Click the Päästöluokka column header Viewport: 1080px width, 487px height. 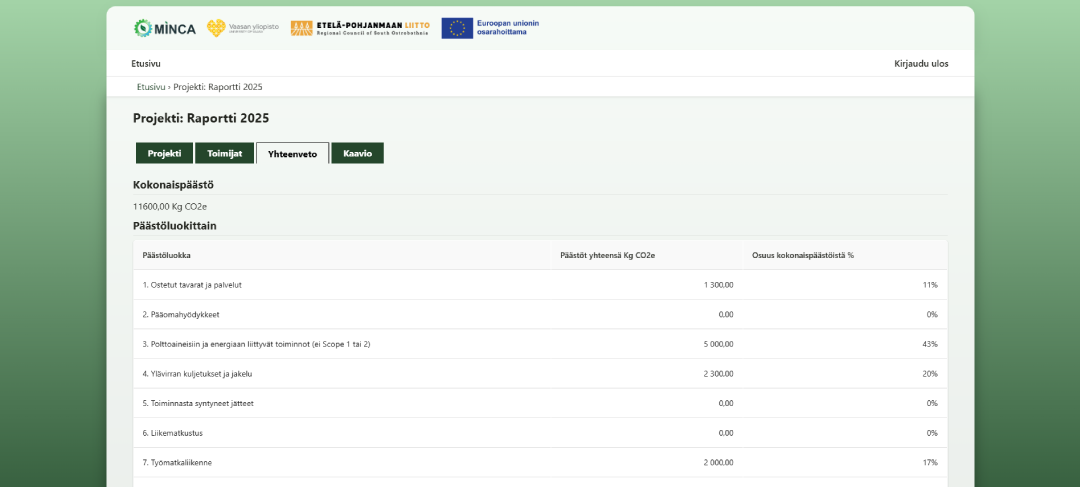(167, 255)
